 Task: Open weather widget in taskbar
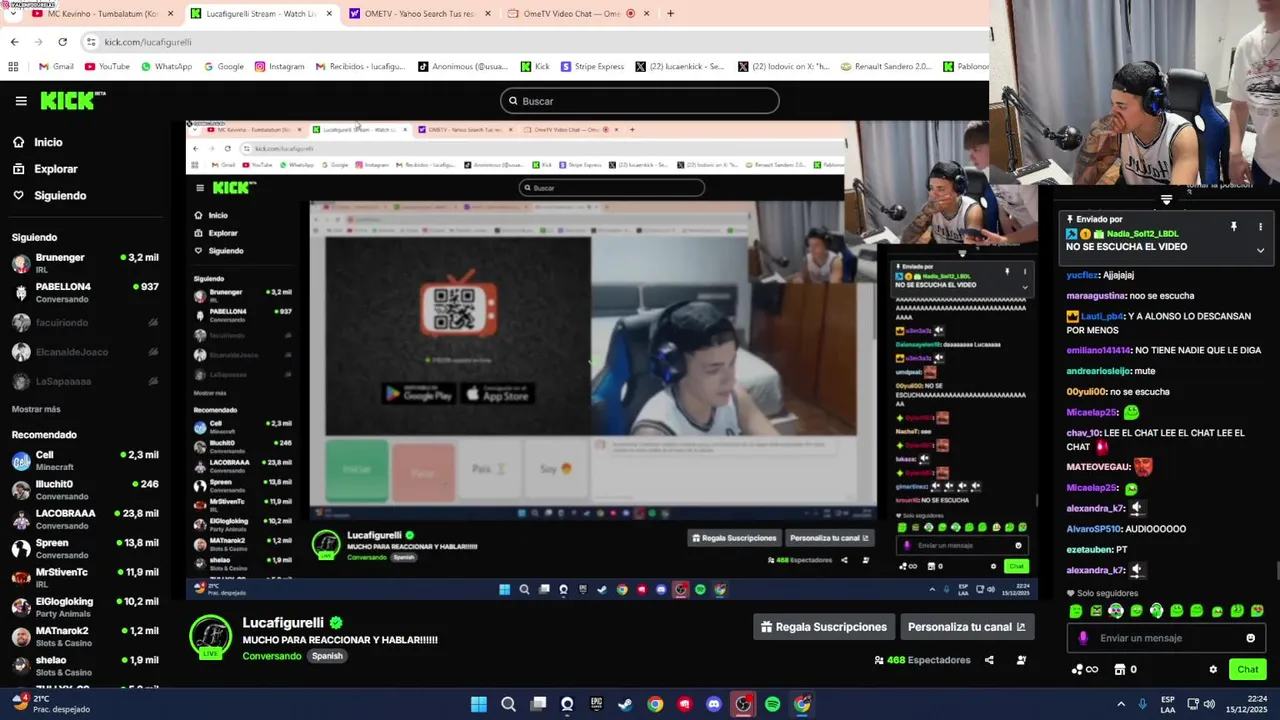click(x=50, y=704)
